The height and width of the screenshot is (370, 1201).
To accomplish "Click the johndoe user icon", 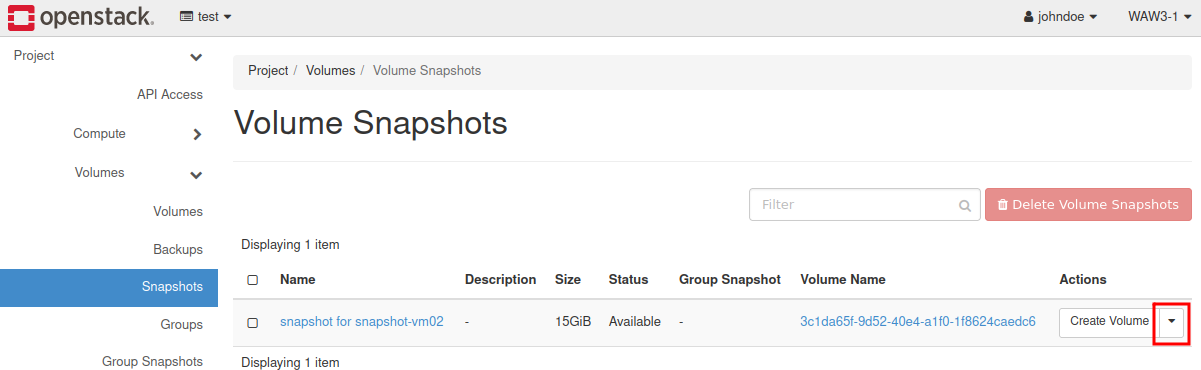I will coord(1029,17).
